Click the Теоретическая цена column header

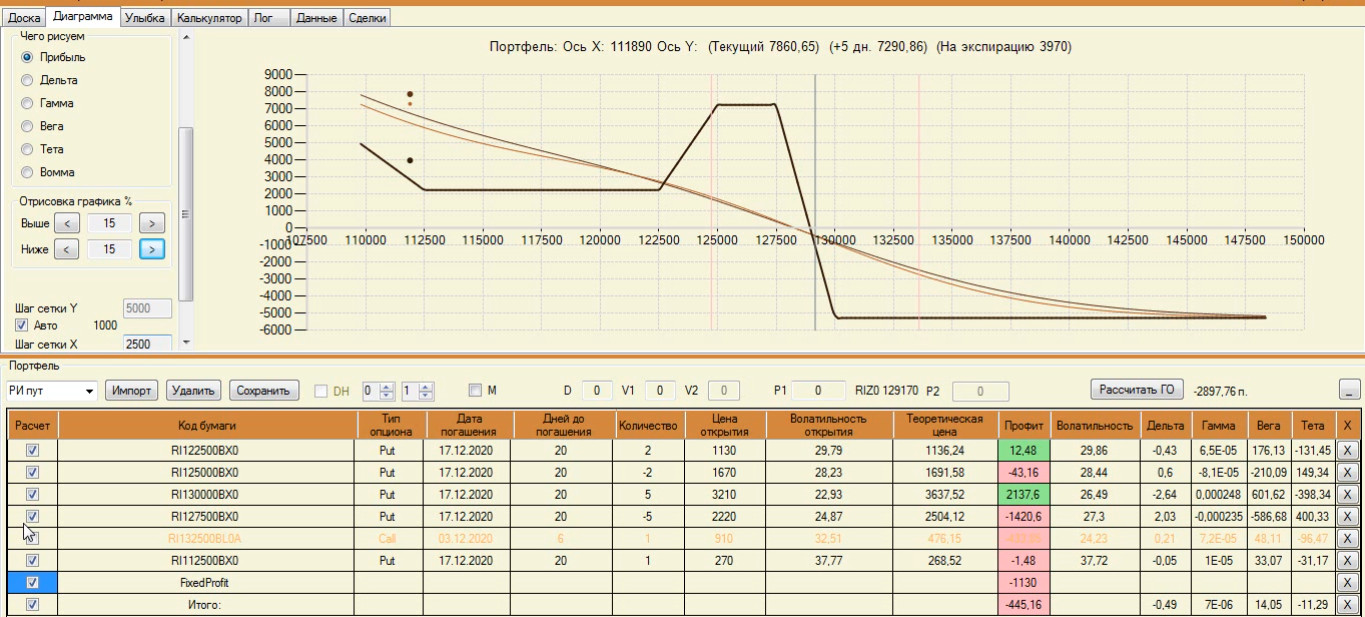pyautogui.click(x=944, y=425)
